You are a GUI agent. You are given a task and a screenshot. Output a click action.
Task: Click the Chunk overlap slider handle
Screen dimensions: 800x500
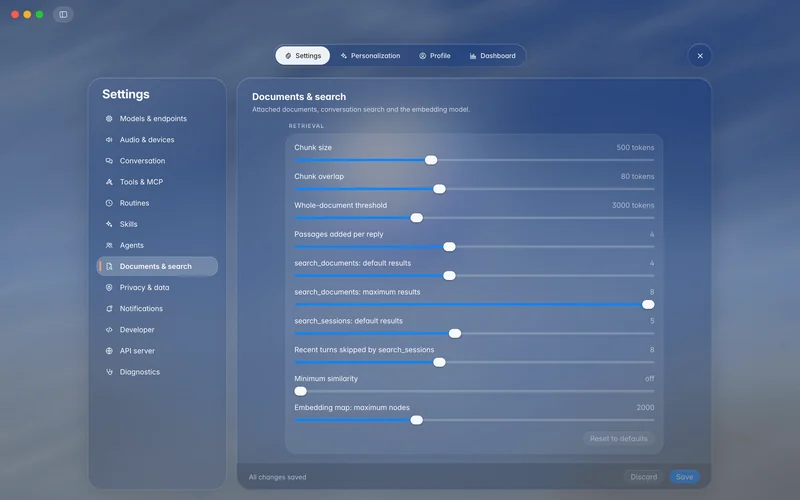click(x=439, y=189)
